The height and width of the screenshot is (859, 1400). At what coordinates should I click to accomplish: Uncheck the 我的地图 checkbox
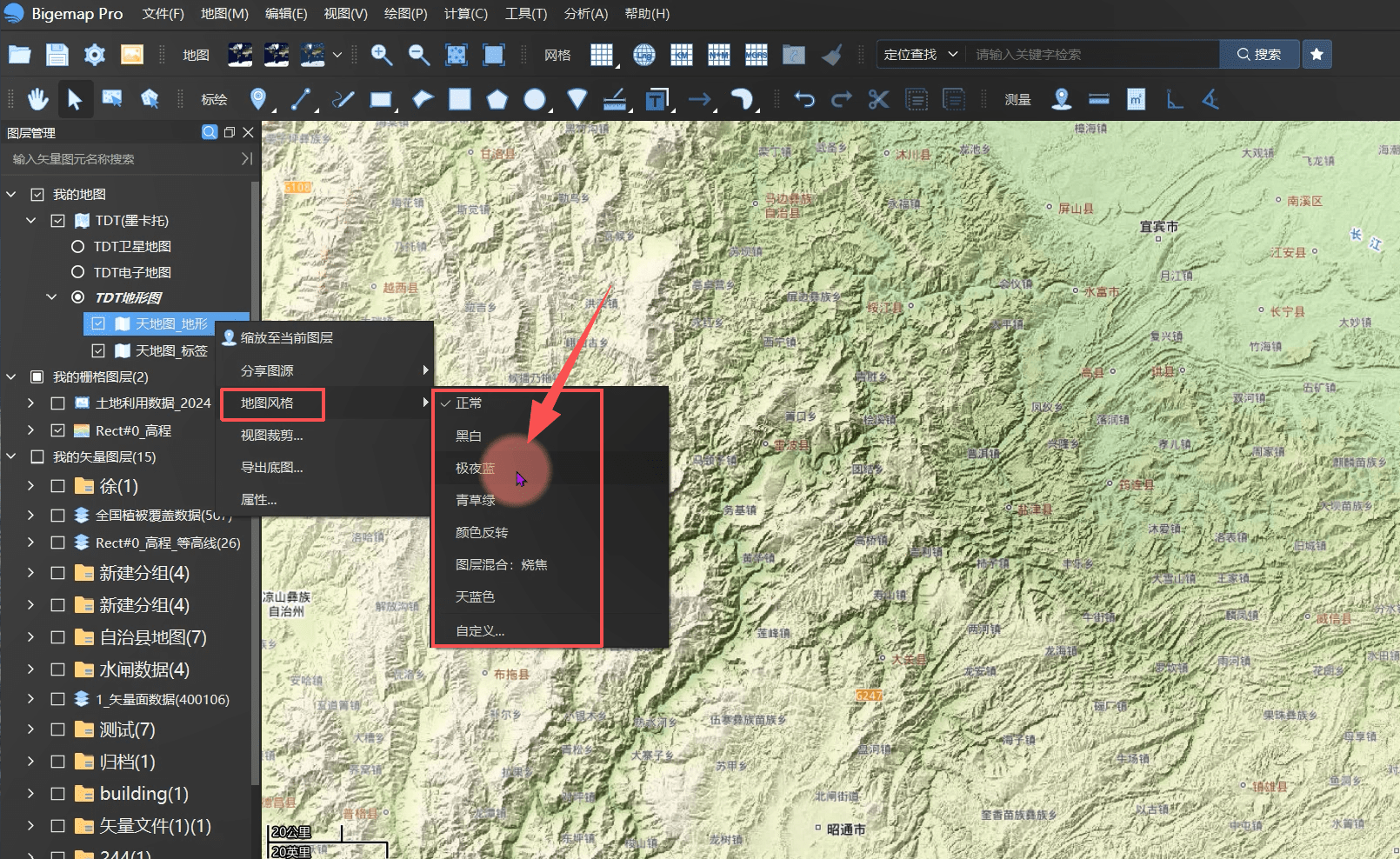[37, 194]
